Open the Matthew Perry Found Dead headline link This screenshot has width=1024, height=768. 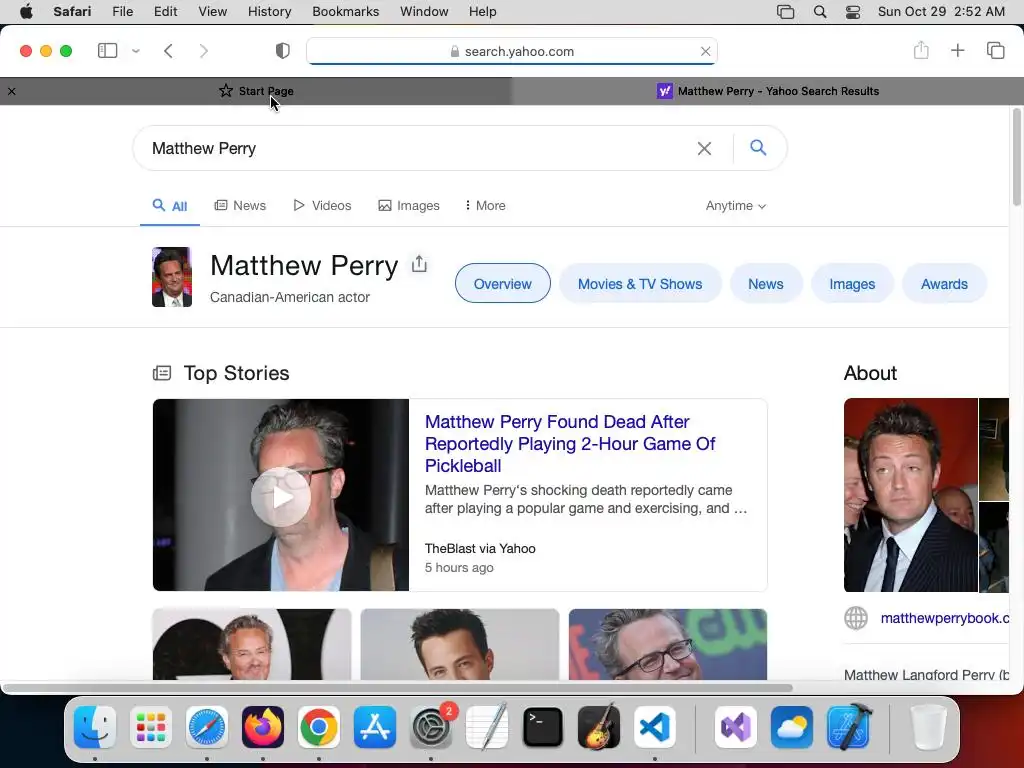point(570,443)
